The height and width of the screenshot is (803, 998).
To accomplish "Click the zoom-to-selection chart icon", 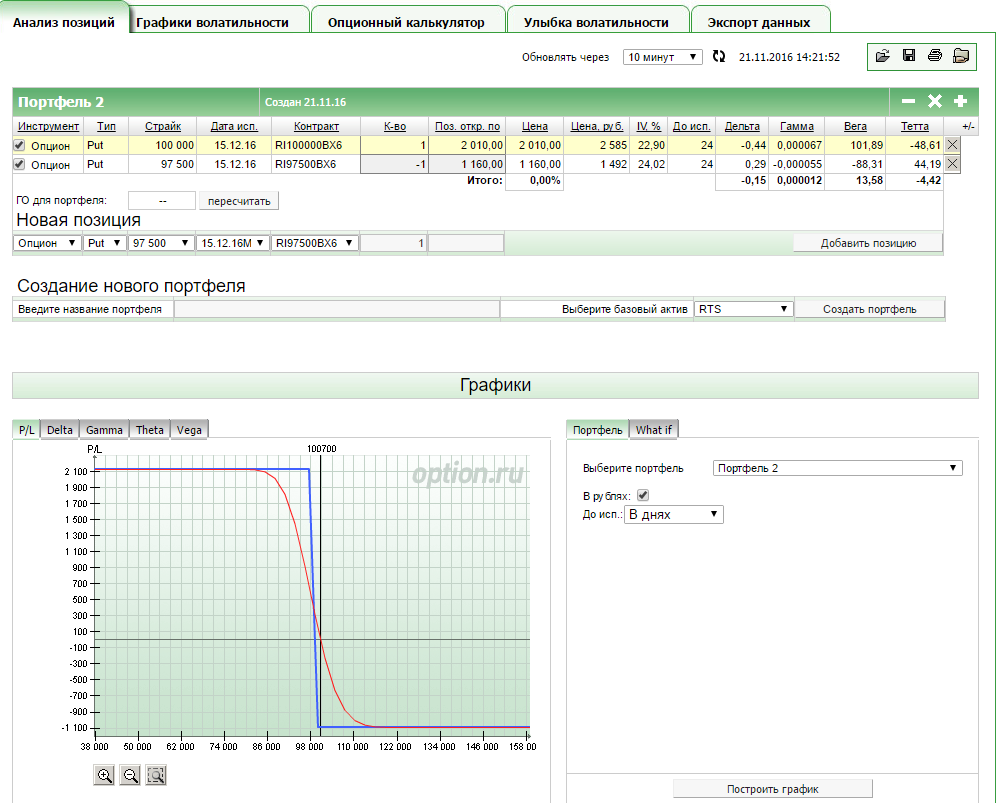I will (156, 775).
